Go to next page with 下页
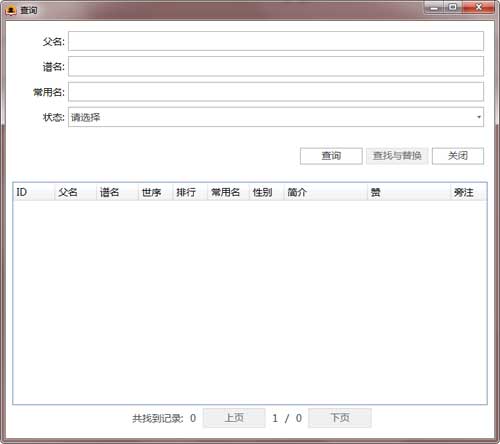Screen dimensions: 500x444 (x=340, y=418)
